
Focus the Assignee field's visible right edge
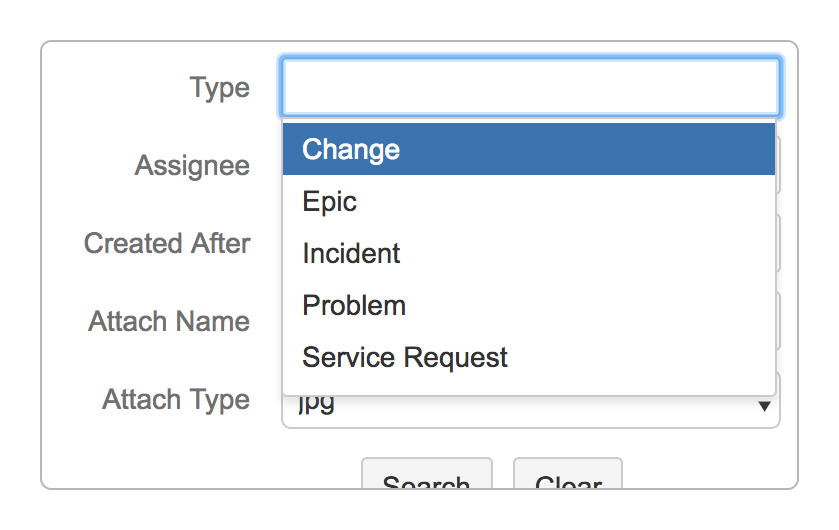[x=778, y=165]
